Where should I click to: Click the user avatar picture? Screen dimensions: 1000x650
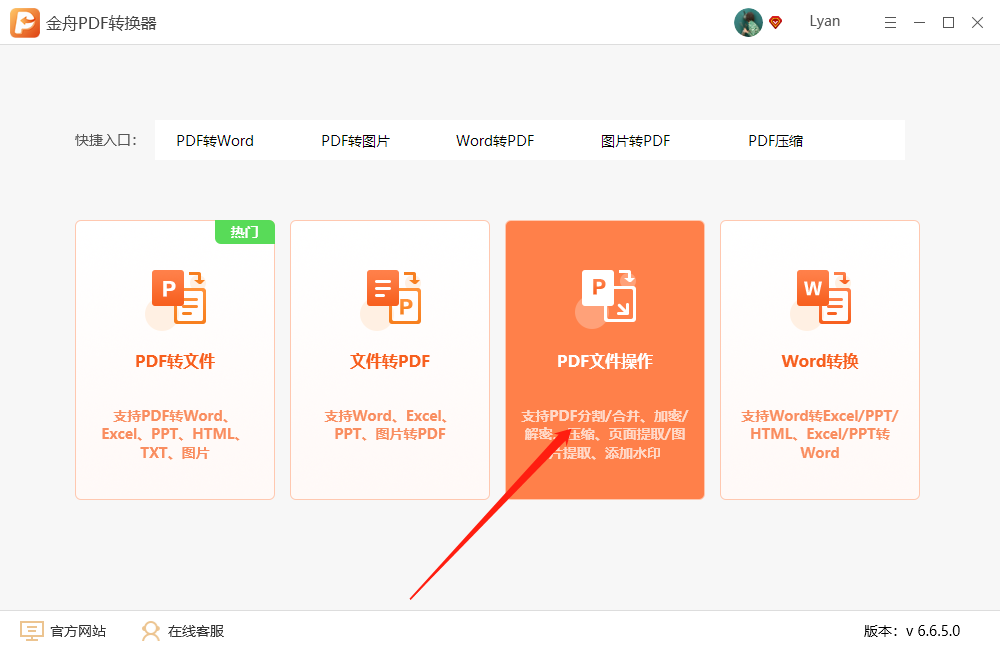(x=748, y=21)
